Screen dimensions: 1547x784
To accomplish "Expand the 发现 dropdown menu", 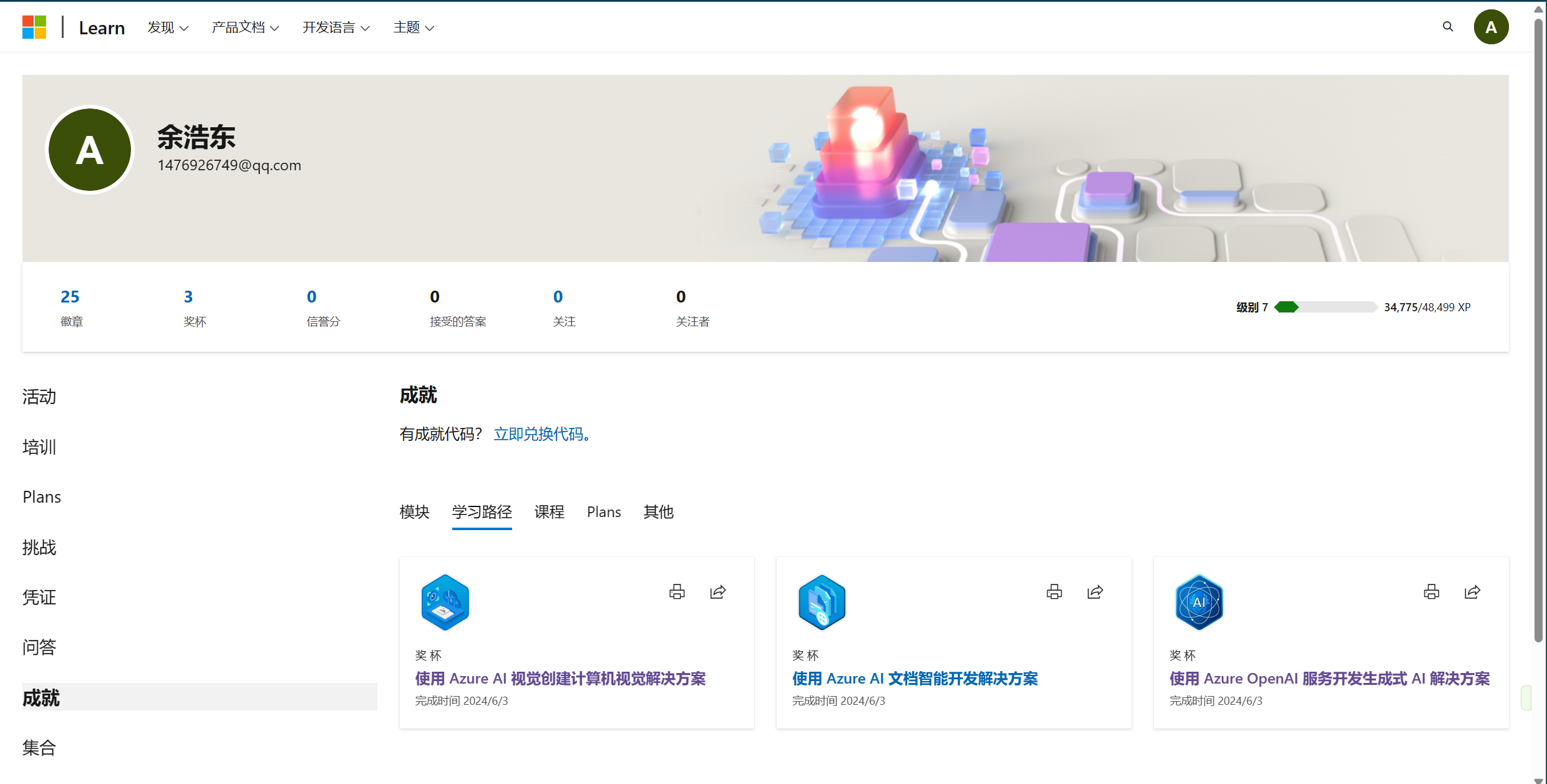I will click(x=168, y=27).
